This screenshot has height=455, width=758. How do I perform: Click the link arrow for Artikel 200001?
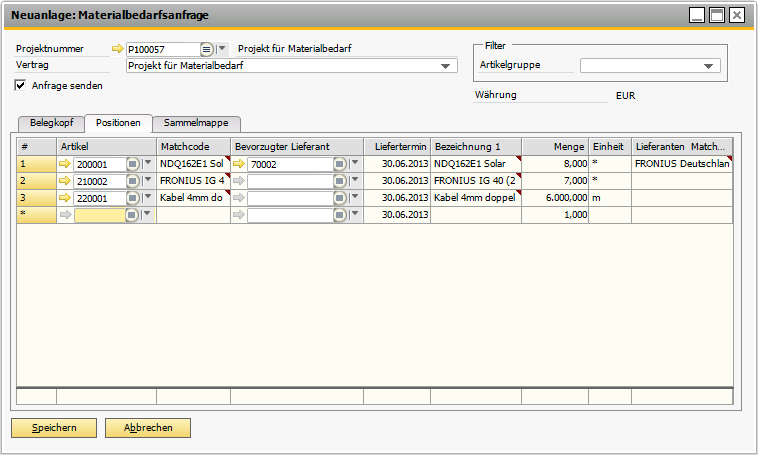click(66, 164)
